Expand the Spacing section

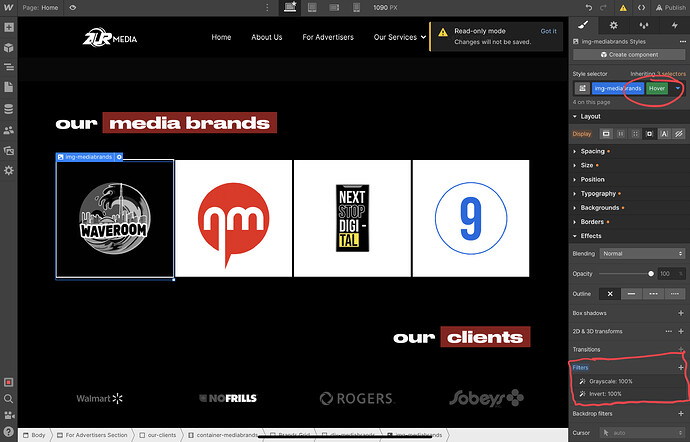click(629, 151)
